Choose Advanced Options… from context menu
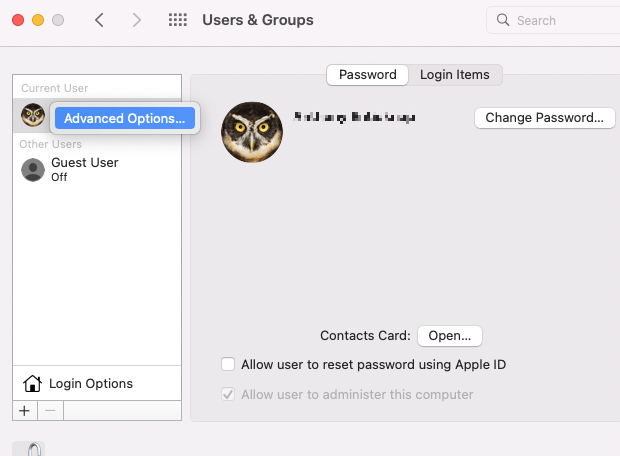Viewport: 620px width, 456px height. [x=125, y=118]
